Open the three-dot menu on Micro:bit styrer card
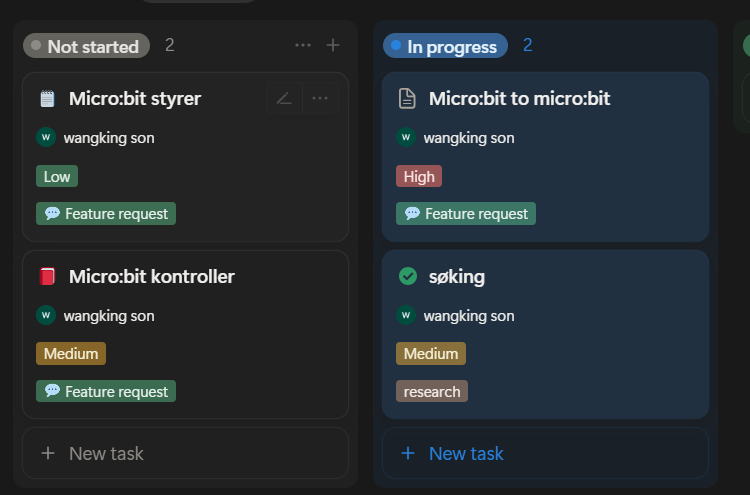 (320, 98)
